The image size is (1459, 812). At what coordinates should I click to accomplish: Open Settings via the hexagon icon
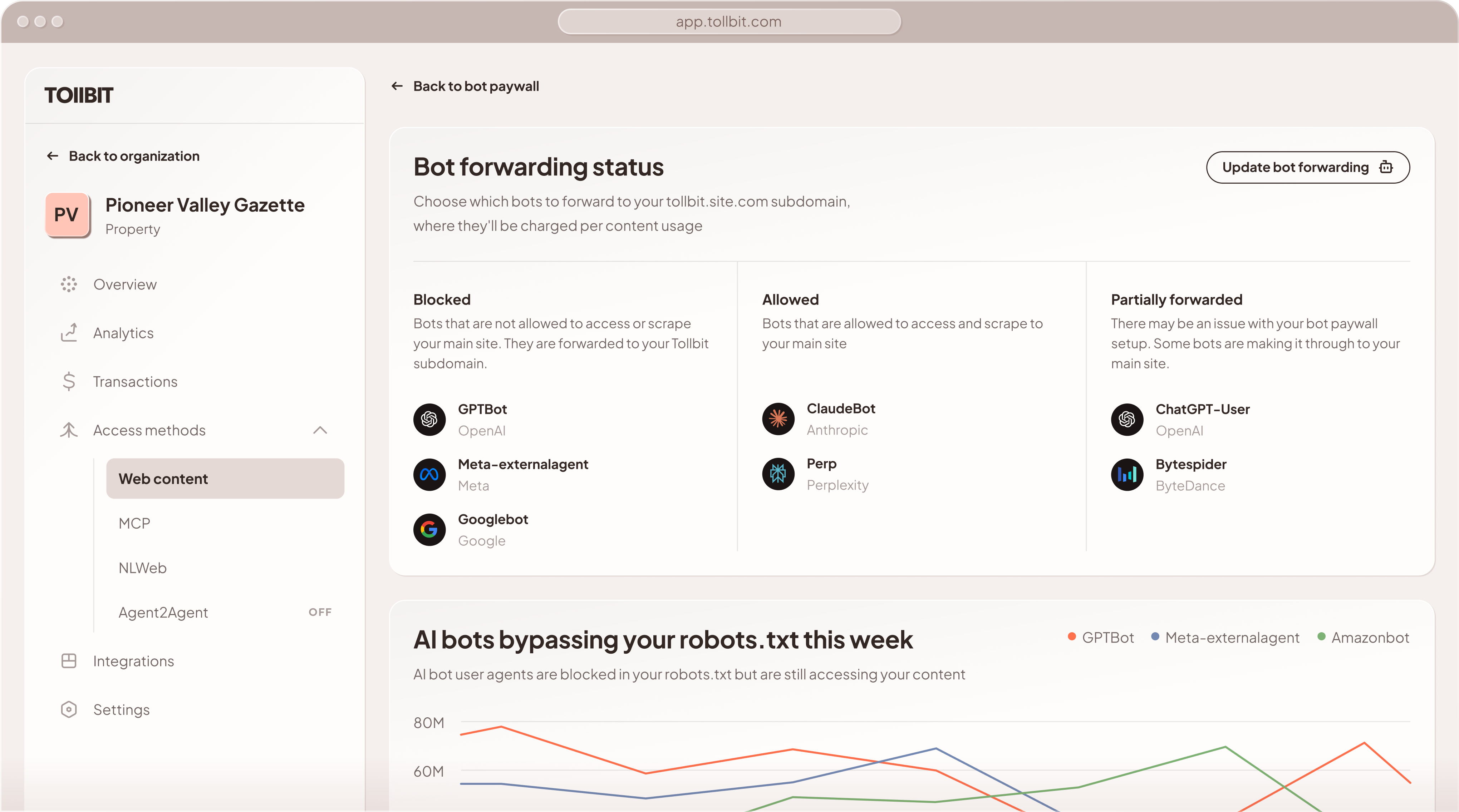point(69,709)
